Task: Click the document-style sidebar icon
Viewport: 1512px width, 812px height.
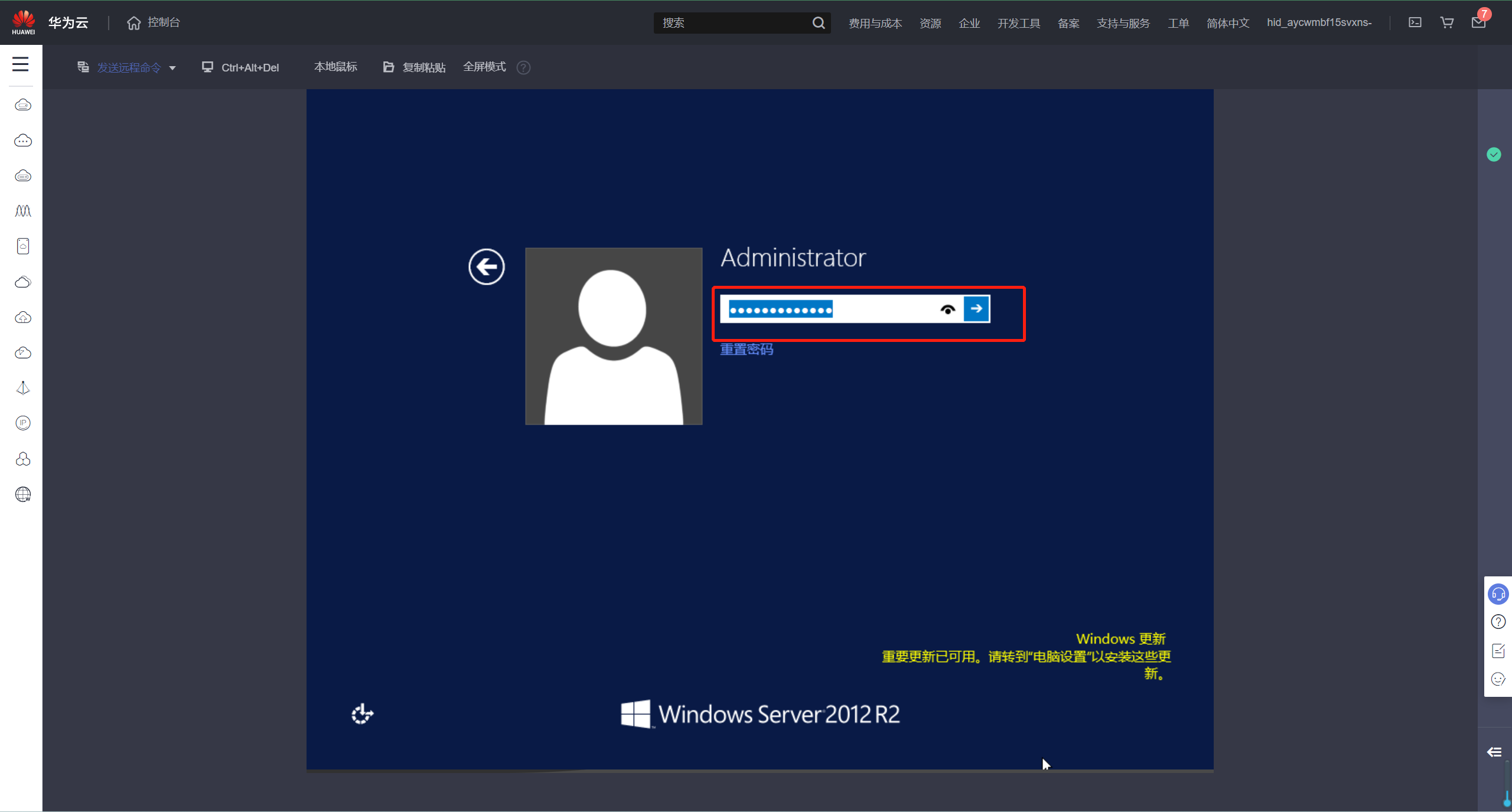Action: click(23, 246)
